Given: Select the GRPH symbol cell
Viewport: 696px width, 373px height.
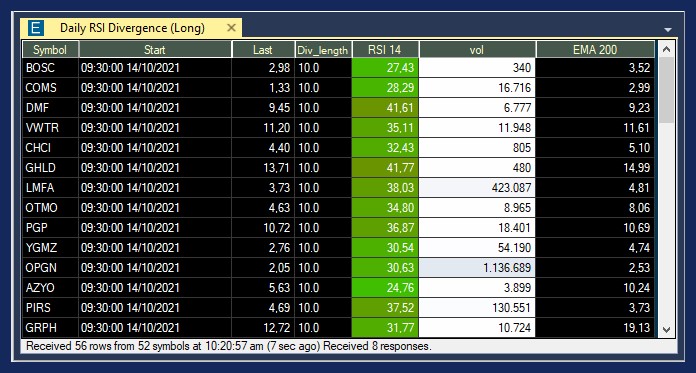Looking at the screenshot, I should coord(51,327).
